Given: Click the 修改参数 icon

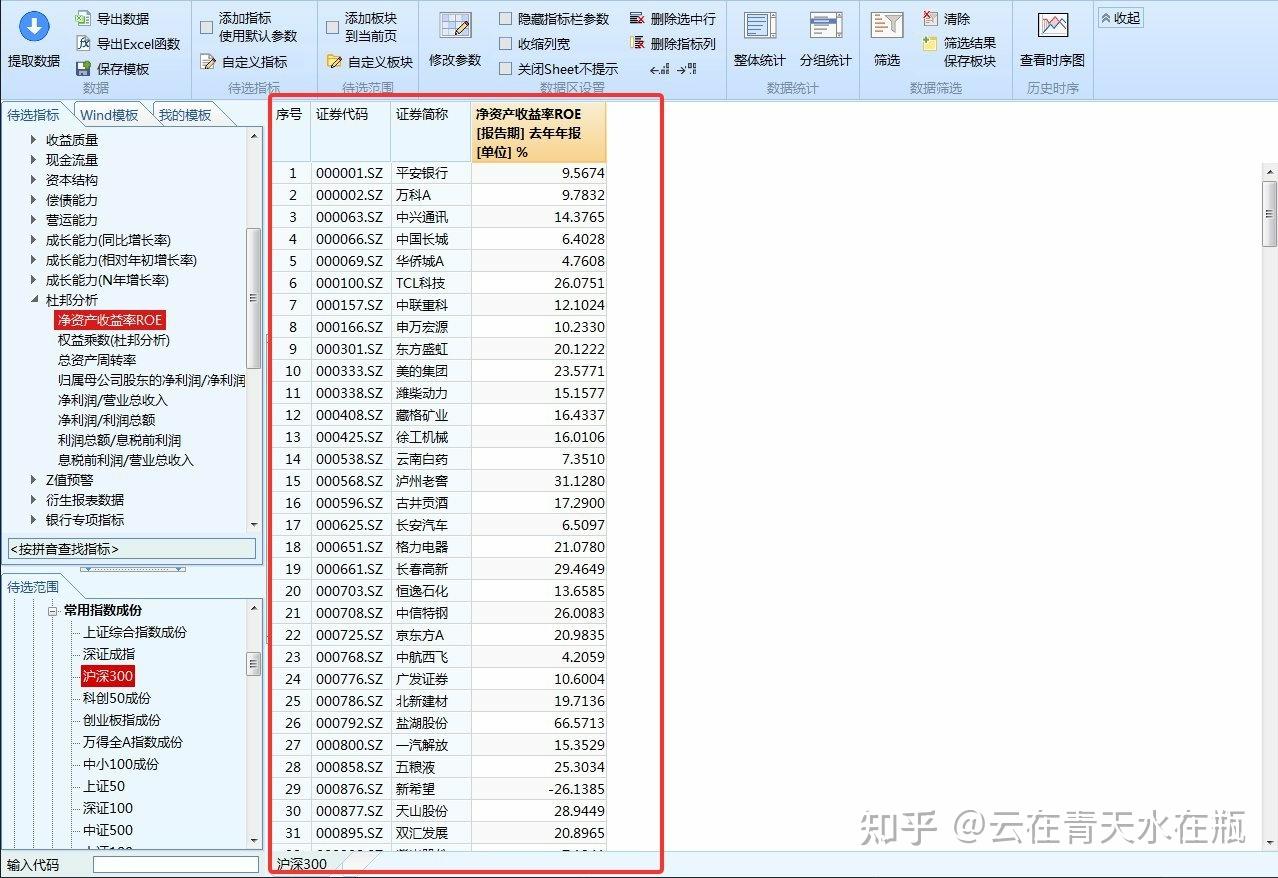Looking at the screenshot, I should (x=455, y=27).
